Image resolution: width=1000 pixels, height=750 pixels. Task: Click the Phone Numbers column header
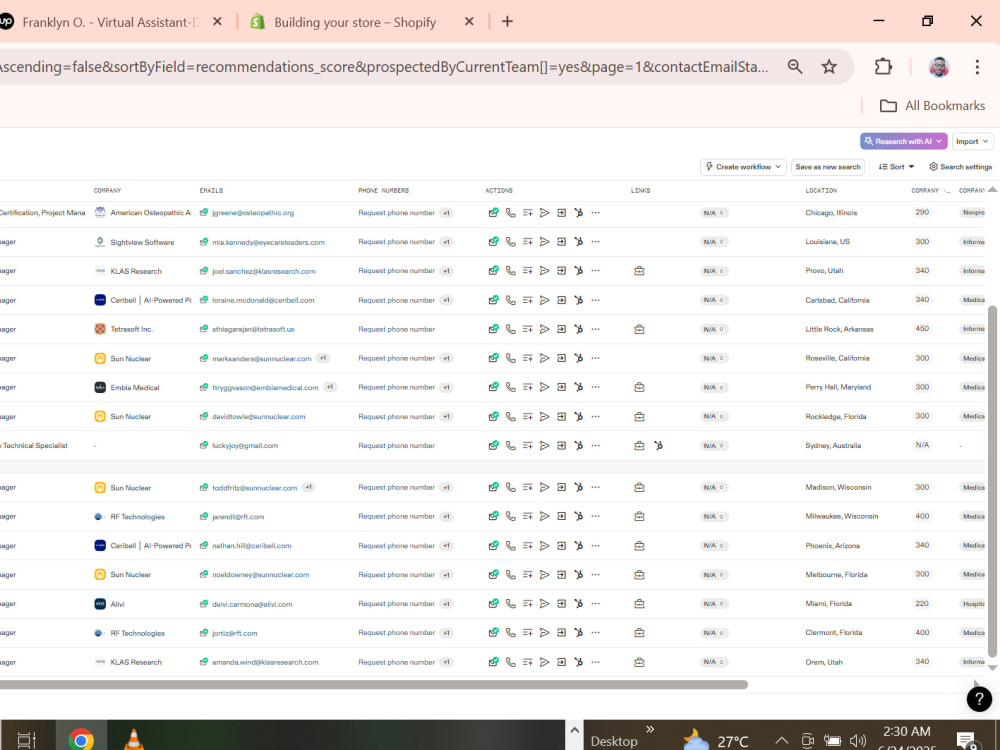point(383,191)
